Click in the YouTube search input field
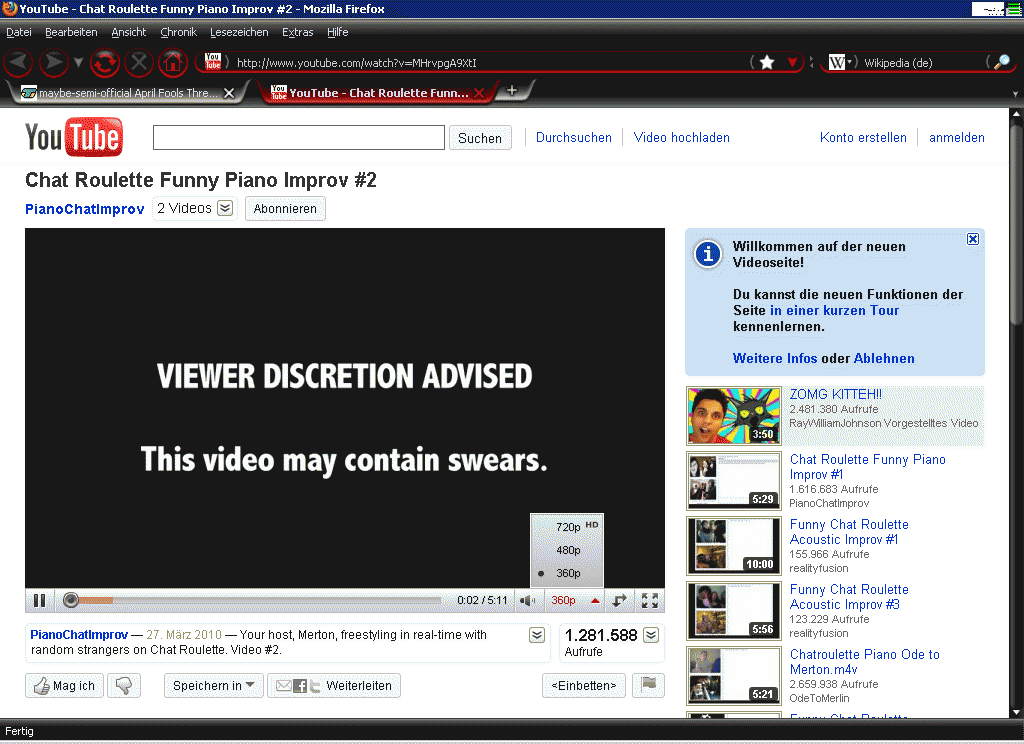The width and height of the screenshot is (1024, 744). (298, 137)
